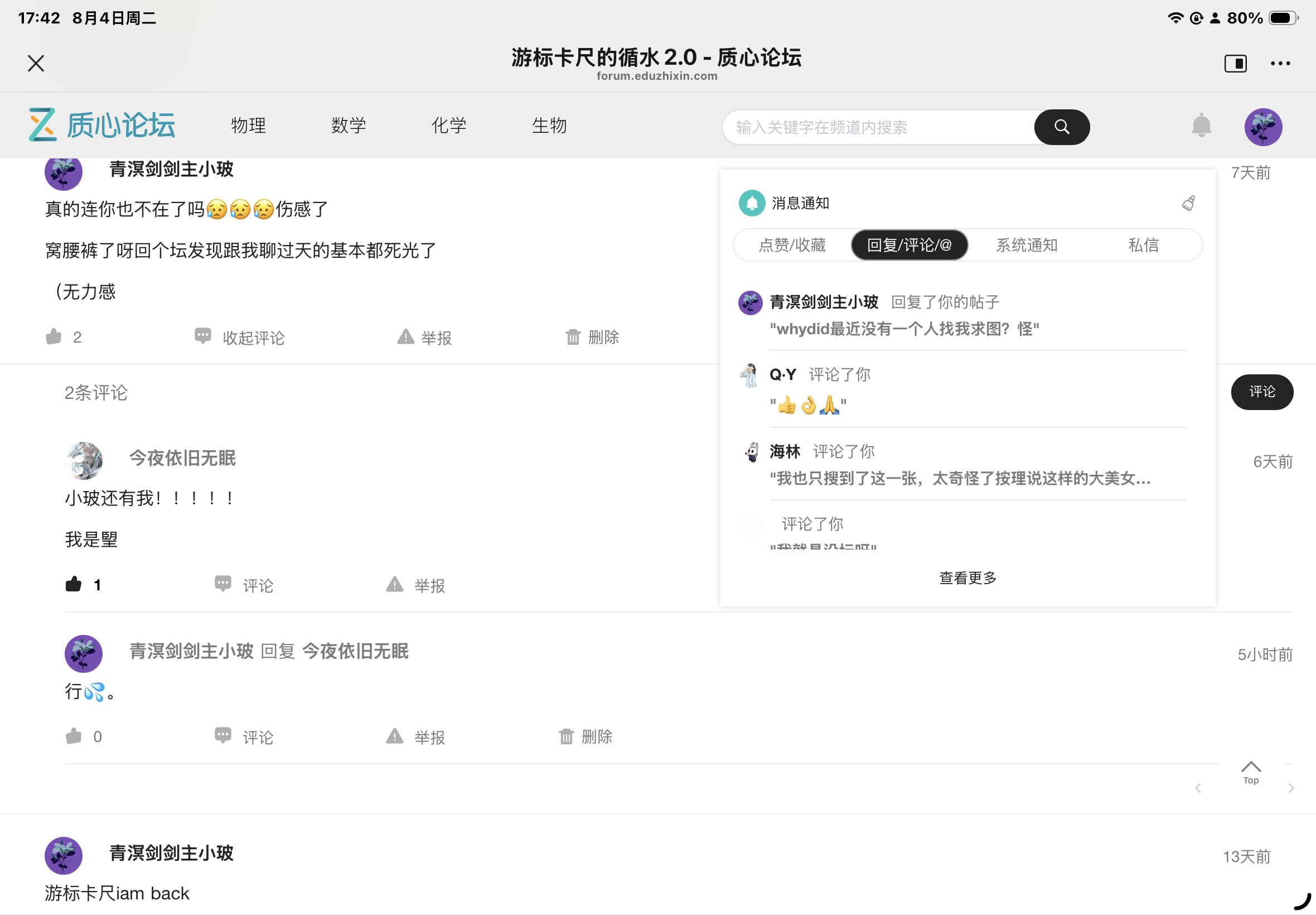Focus the keyword search input field
1316x915 pixels.
879,127
